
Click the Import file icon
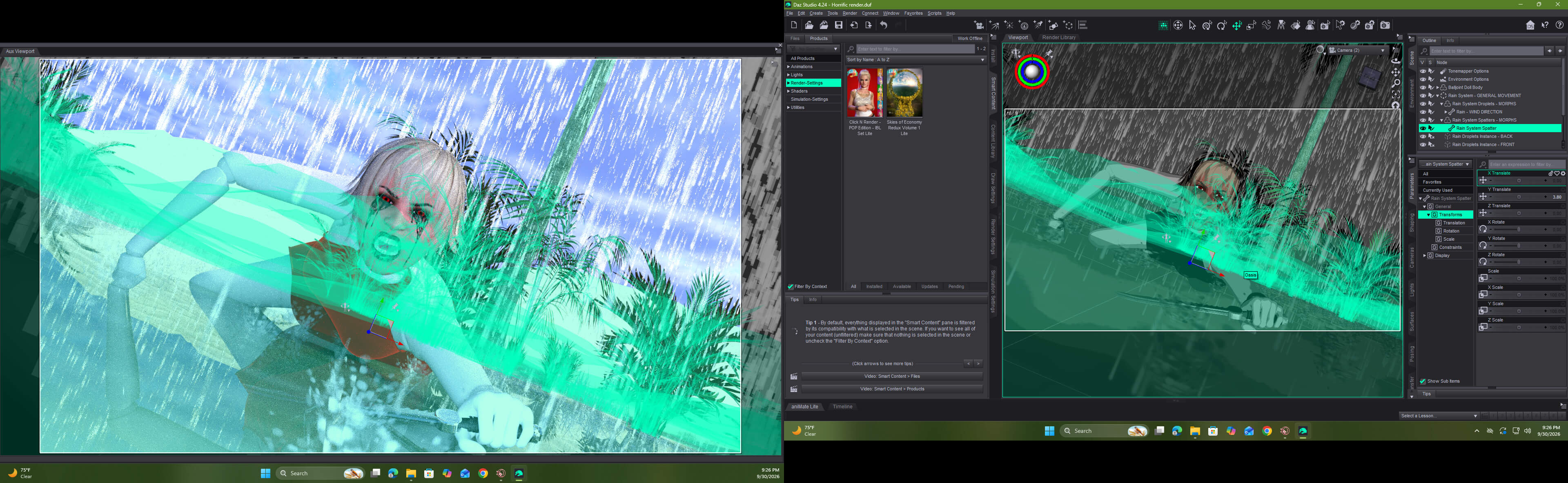854,25
